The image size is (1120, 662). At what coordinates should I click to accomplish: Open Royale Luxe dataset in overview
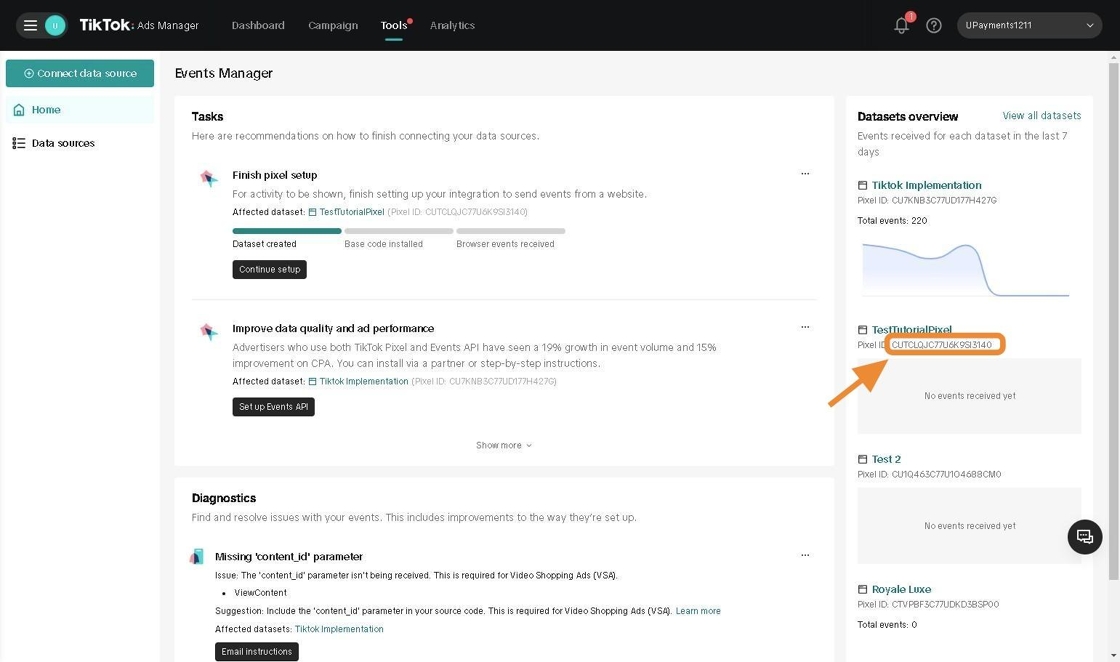coord(901,590)
